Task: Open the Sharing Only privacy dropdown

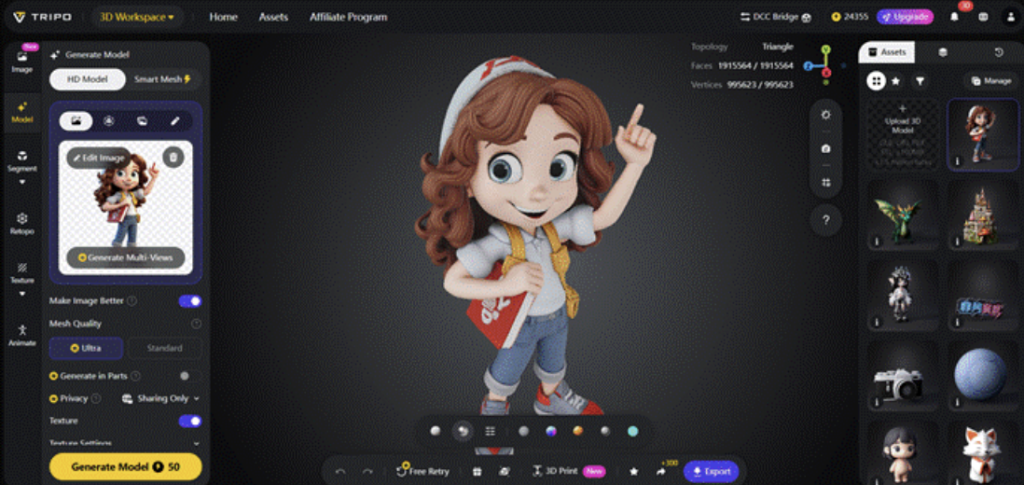Action: (x=161, y=398)
